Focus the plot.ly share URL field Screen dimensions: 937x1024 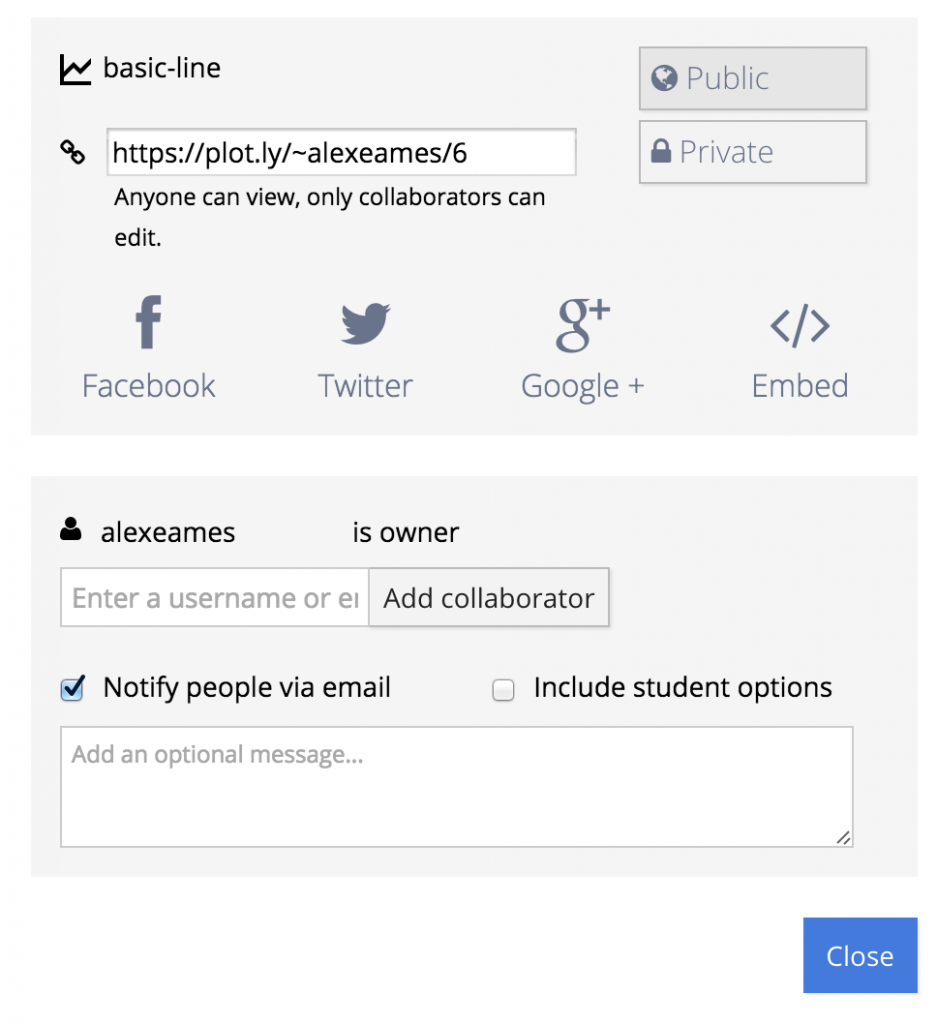click(340, 153)
